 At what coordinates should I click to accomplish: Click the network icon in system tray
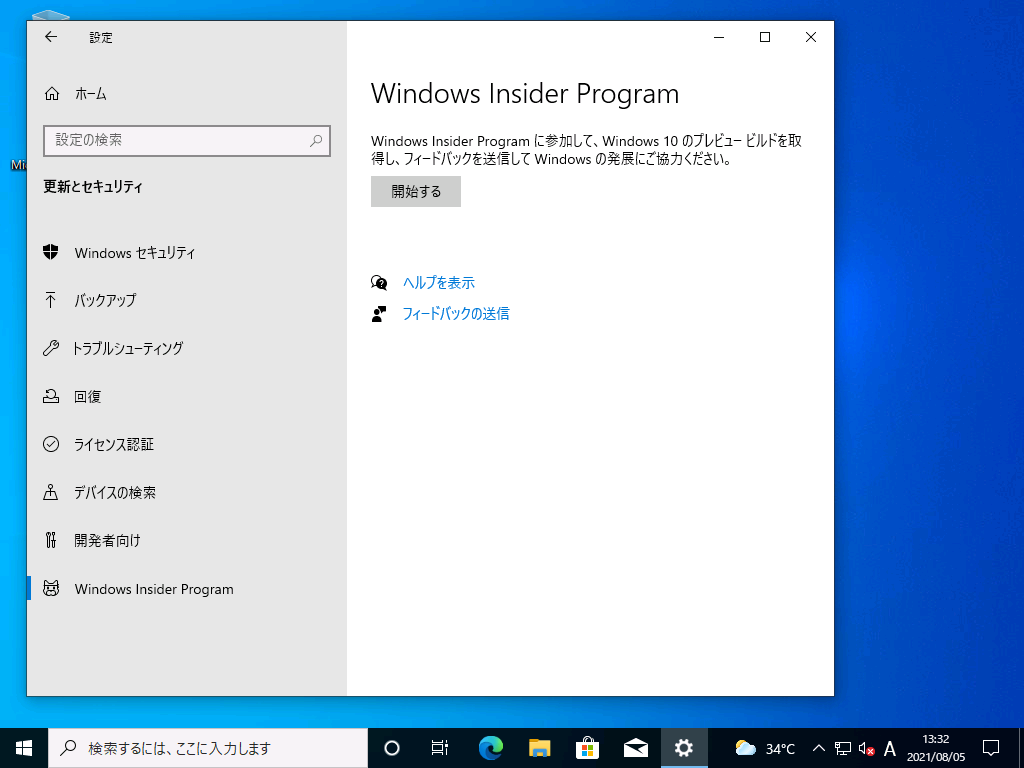[843, 748]
